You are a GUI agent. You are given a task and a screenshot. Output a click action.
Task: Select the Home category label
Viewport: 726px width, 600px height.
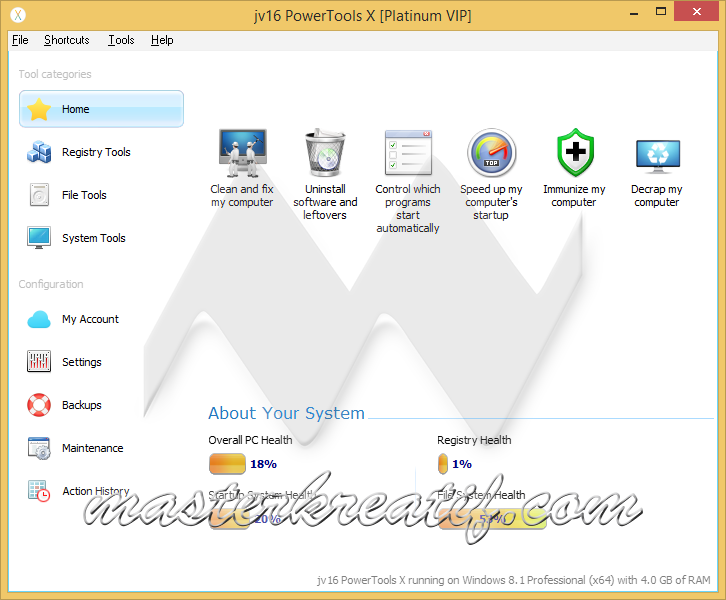click(x=75, y=109)
